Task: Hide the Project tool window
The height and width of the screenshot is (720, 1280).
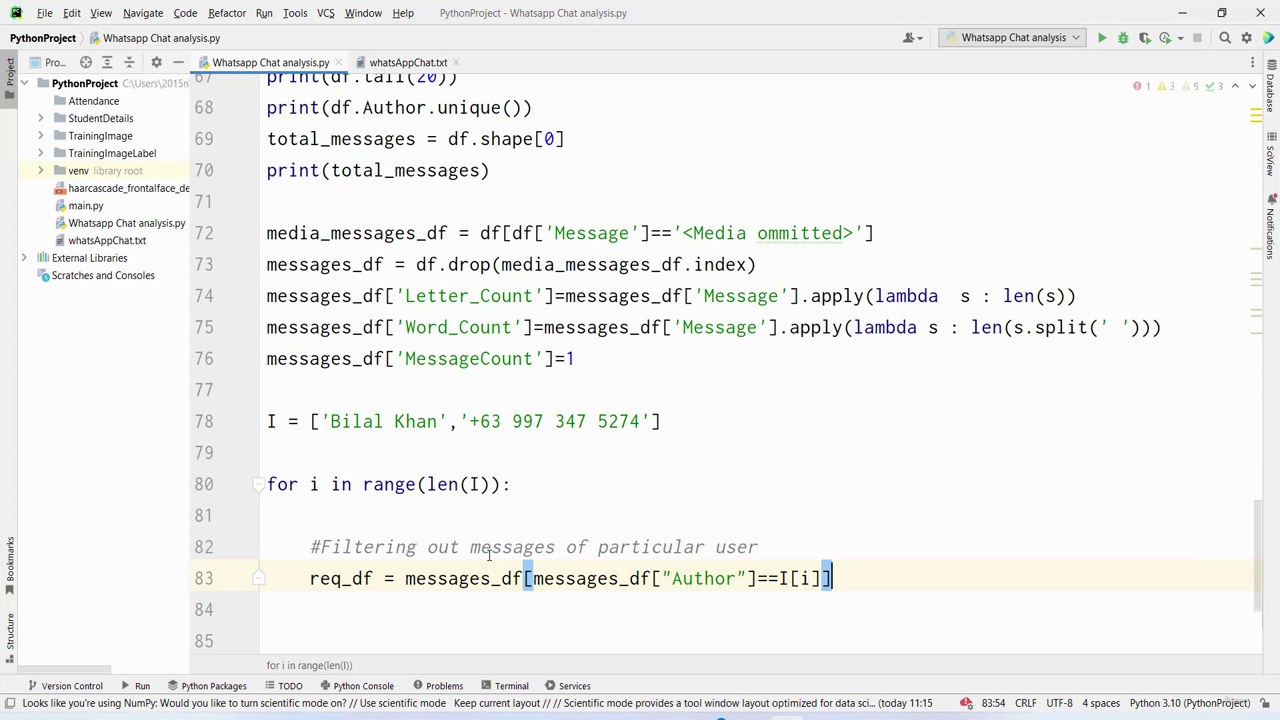Action: (x=178, y=62)
